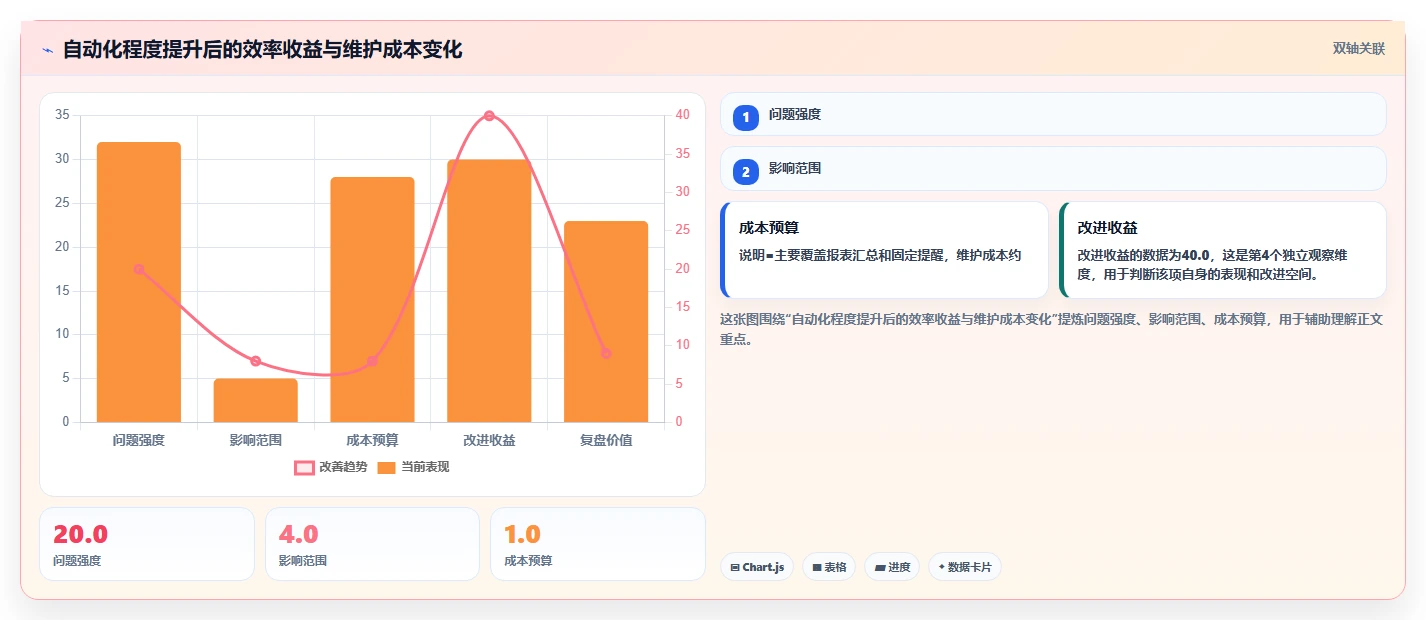Click the 进度 tag's icon
The width and height of the screenshot is (1426, 620).
coord(880,567)
